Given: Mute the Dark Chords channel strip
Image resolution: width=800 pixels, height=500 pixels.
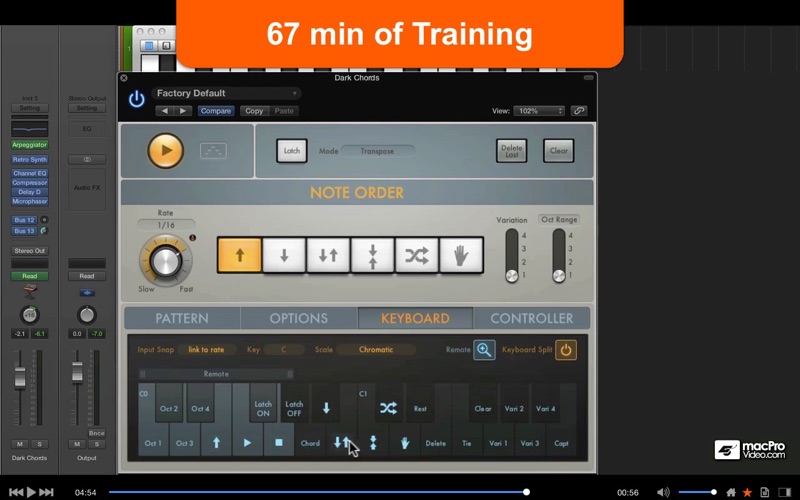Looking at the screenshot, I should 19,444.
